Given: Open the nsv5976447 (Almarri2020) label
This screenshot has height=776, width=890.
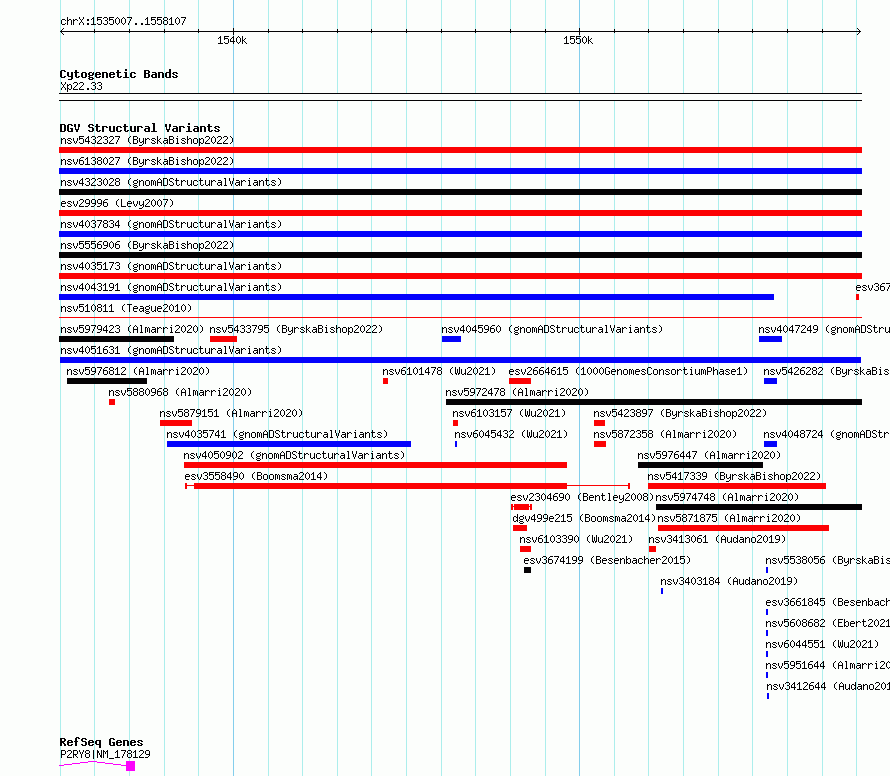Looking at the screenshot, I should click(x=709, y=455).
